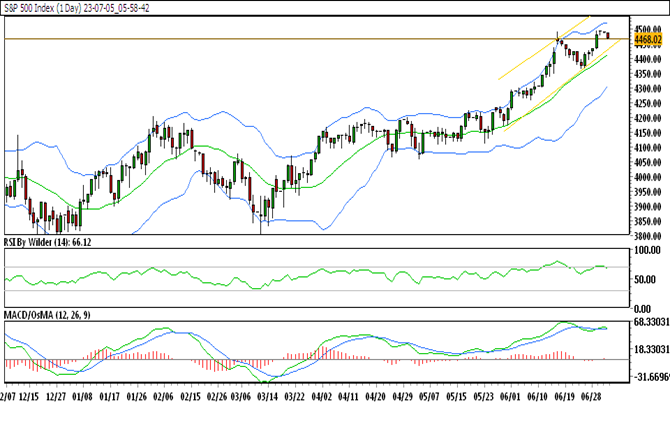The image size is (670, 422).
Task: Click the 4200.00 price axis label
Action: [x=648, y=118]
